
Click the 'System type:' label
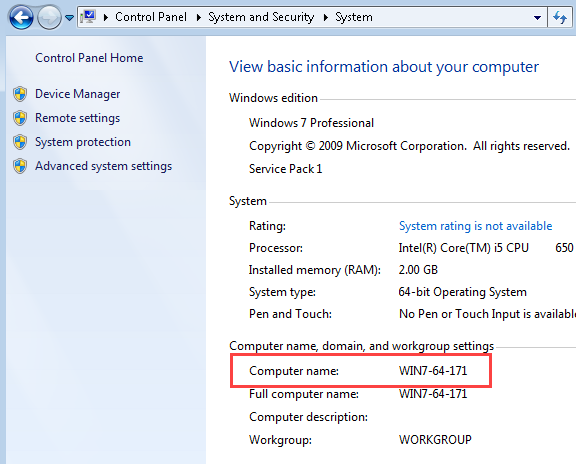tap(282, 292)
